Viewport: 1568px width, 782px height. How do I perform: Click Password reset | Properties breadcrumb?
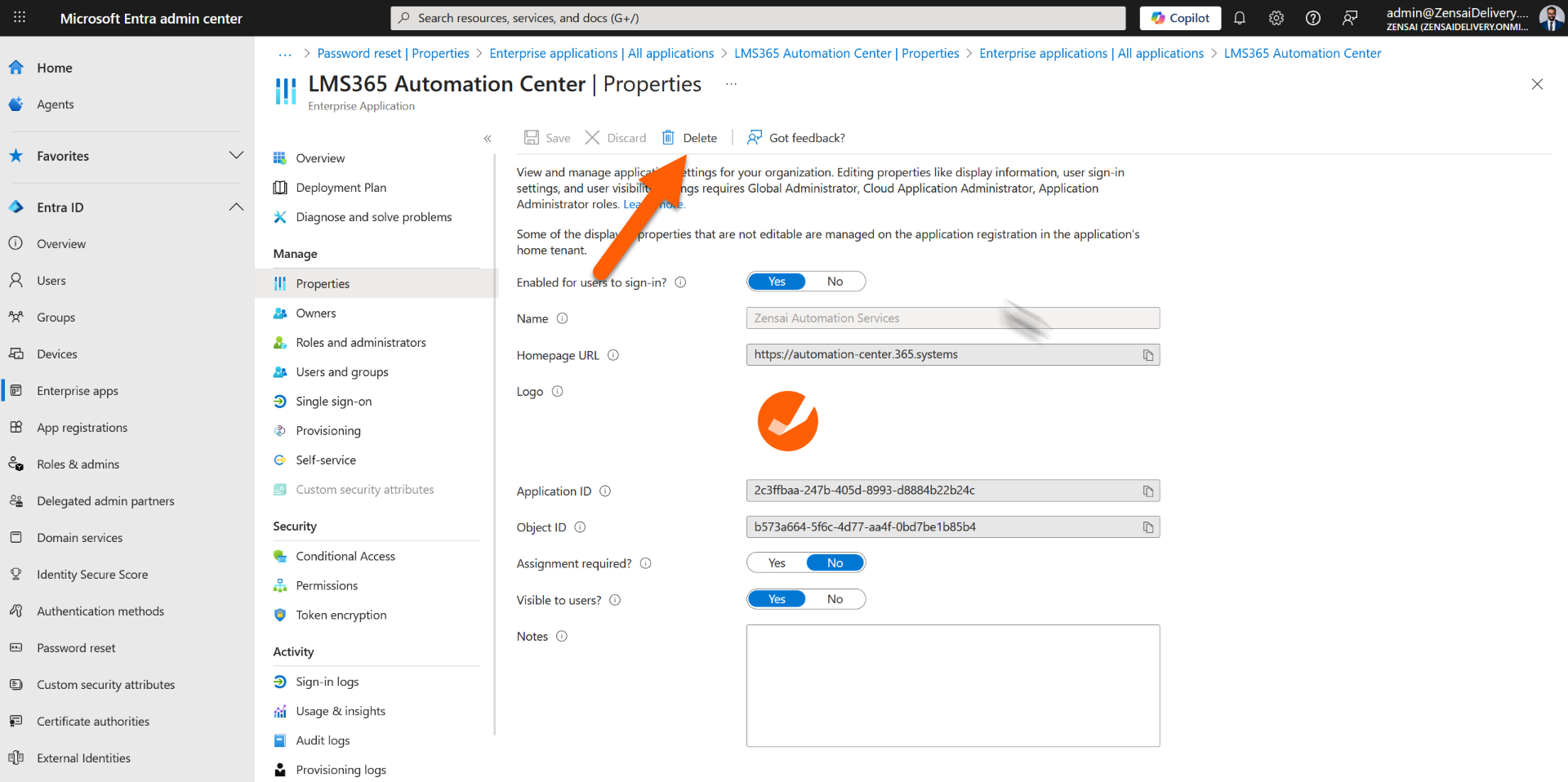(x=393, y=54)
